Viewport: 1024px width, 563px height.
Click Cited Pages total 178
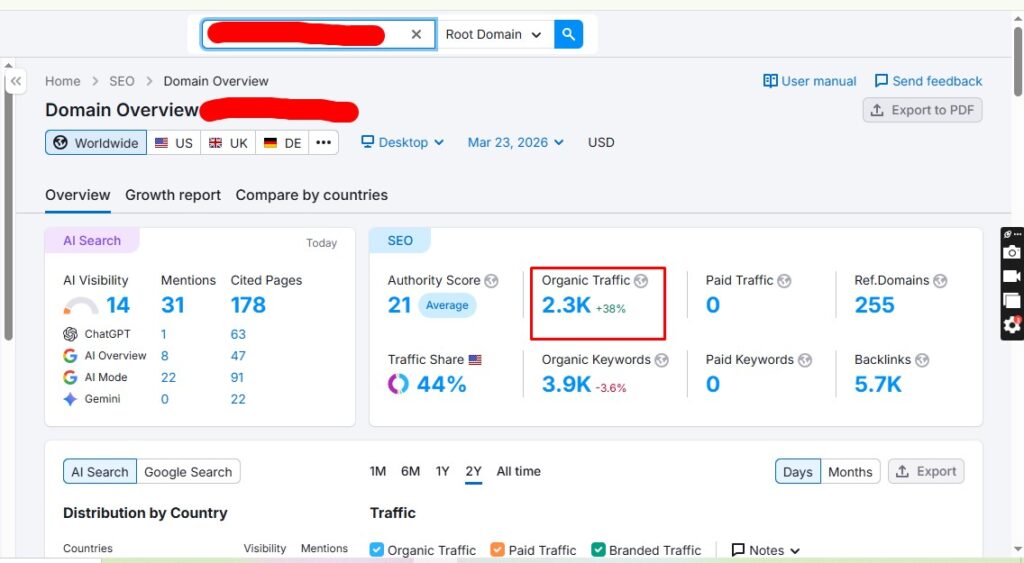point(248,305)
